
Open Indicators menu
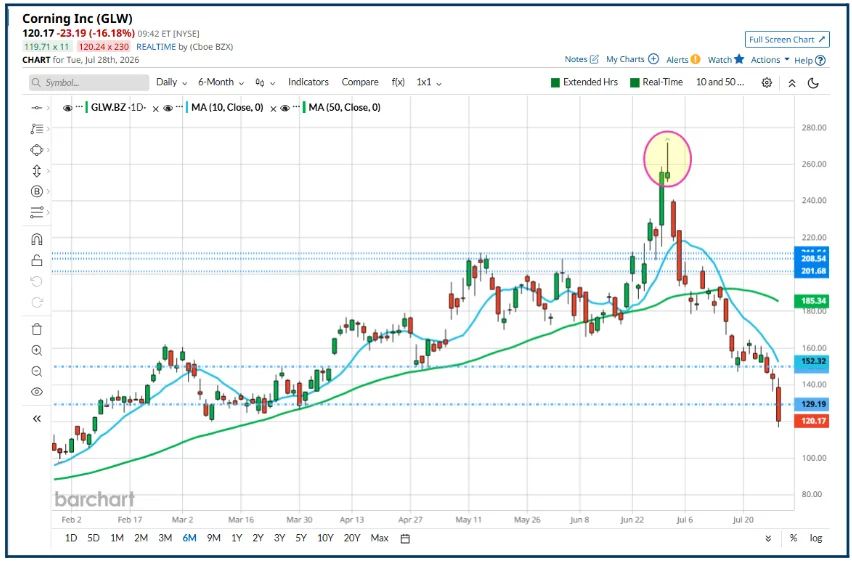point(308,82)
